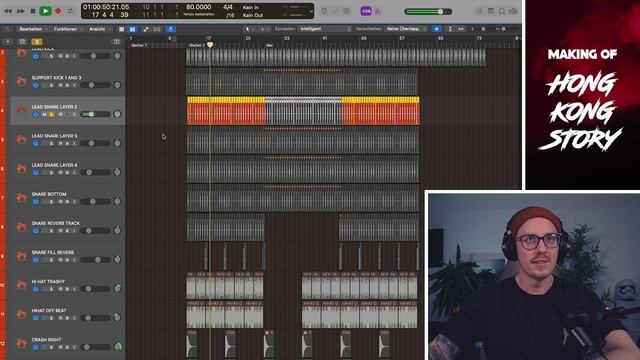Click the yellow heart marker on the ruler
Image resolution: width=640 pixels, height=360 pixels.
210,45
